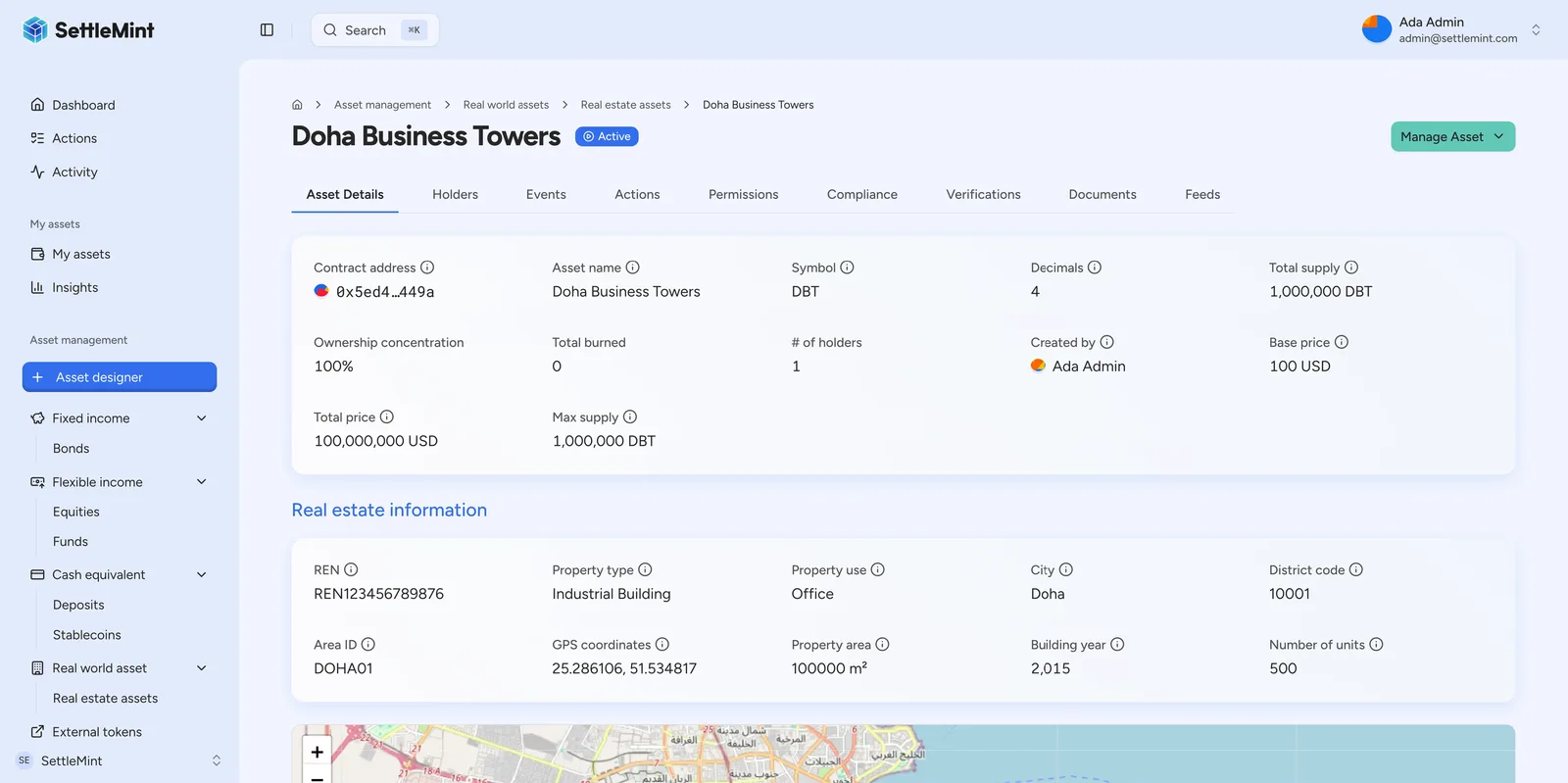This screenshot has height=783, width=1568.
Task: Open the Manage Asset dropdown
Action: tap(1452, 137)
